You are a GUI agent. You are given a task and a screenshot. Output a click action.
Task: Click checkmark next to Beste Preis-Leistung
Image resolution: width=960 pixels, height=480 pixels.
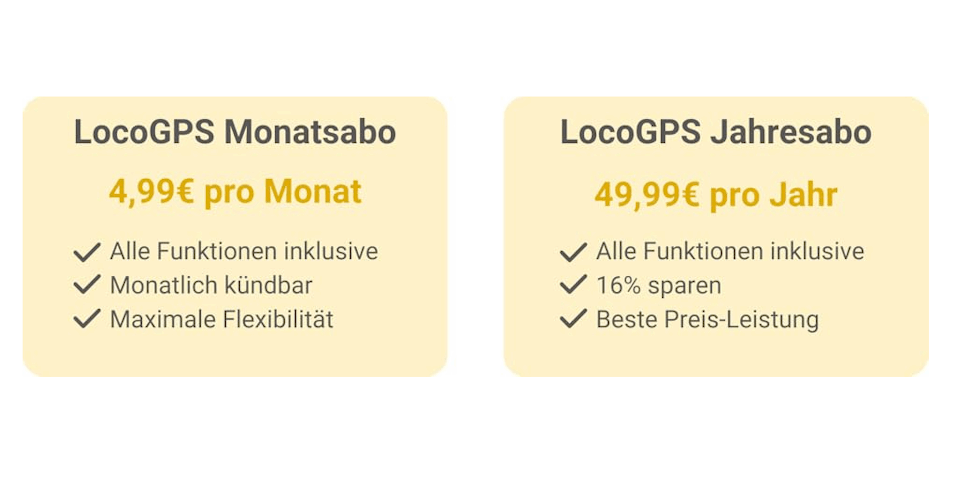coord(573,319)
